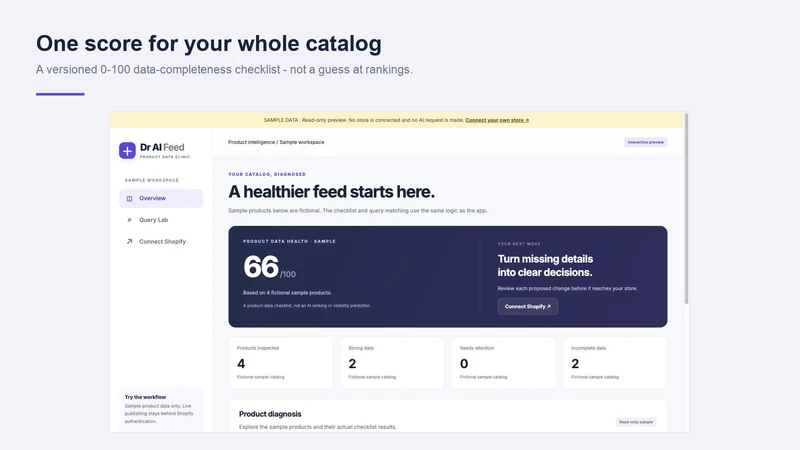The height and width of the screenshot is (450, 800).
Task: Select the Needs attention stat card
Action: tap(504, 363)
